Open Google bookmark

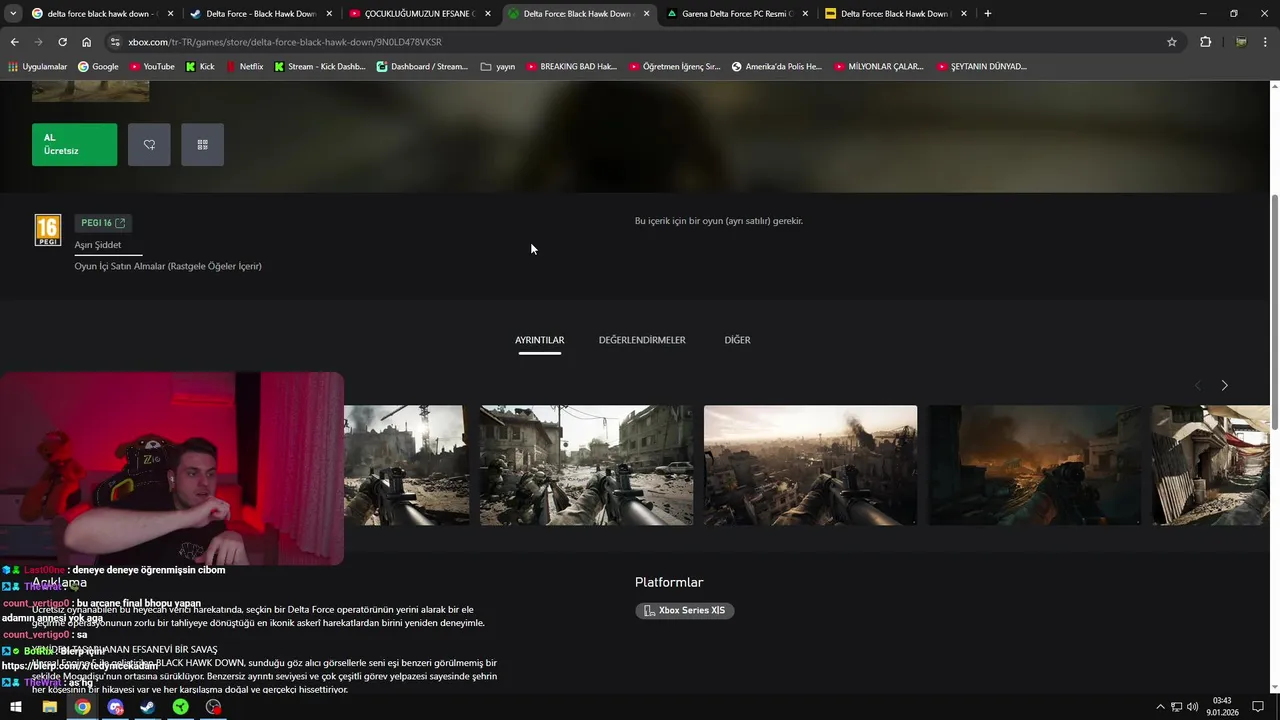98,67
